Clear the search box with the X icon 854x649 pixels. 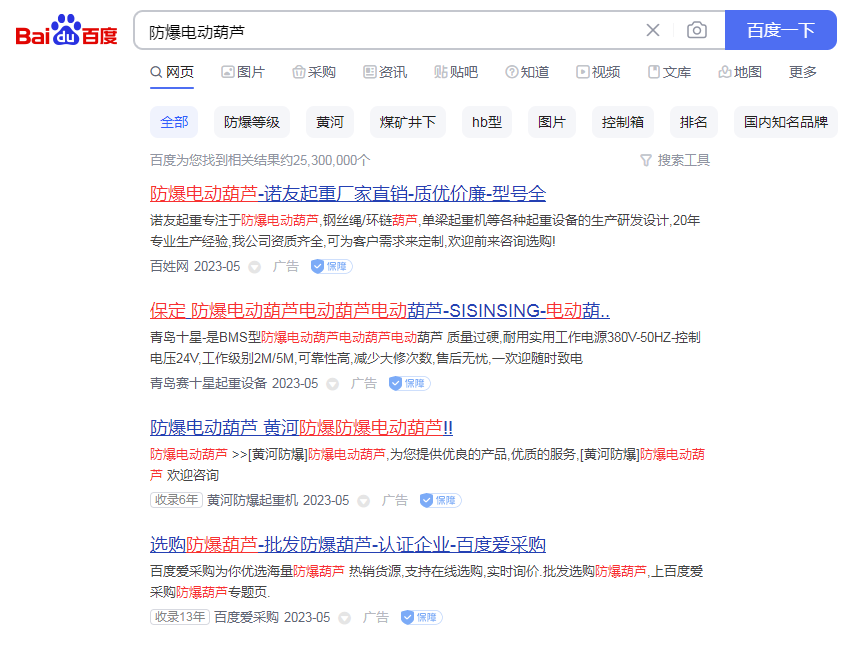(653, 30)
